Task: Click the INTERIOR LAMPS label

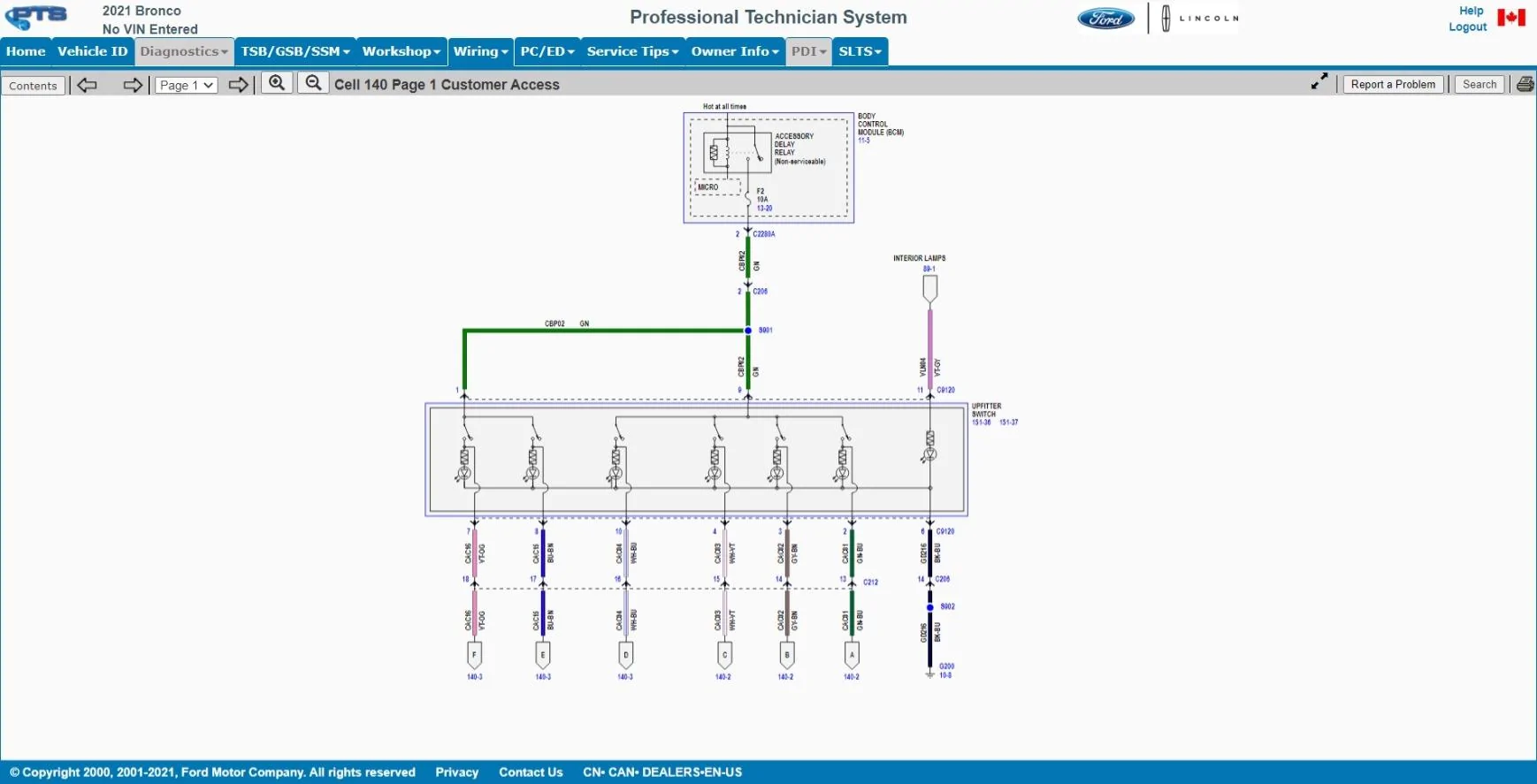Action: tap(919, 258)
